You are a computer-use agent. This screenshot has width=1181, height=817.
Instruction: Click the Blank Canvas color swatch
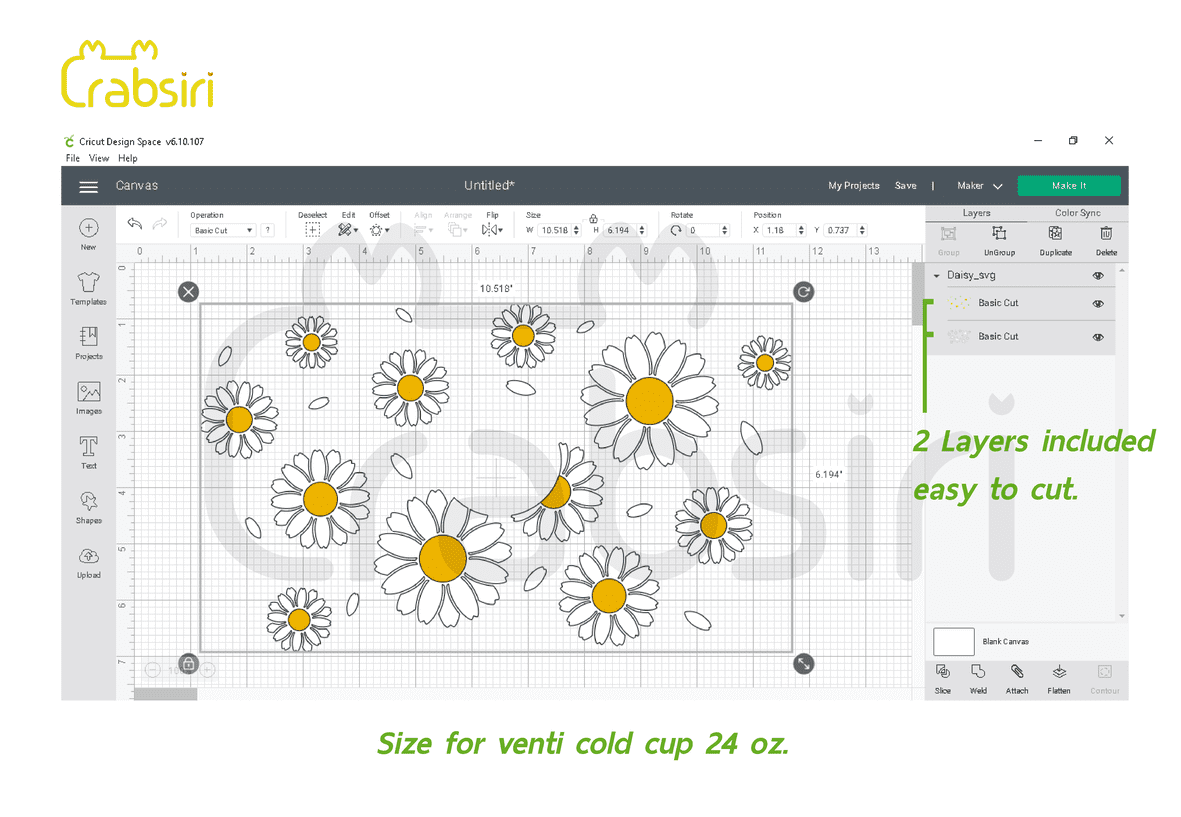pos(953,642)
